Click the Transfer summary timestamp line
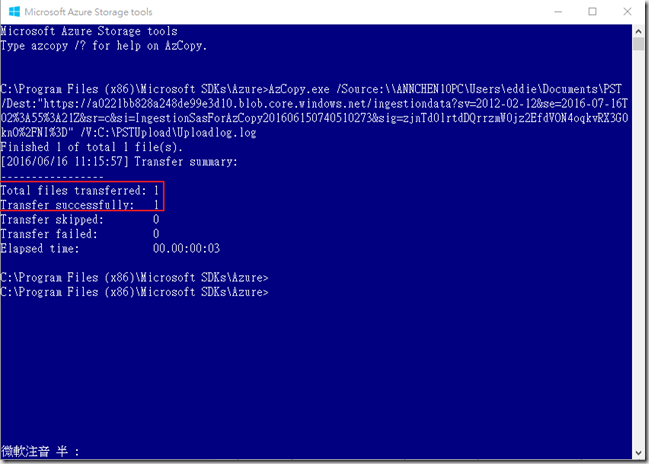The width and height of the screenshot is (649, 464). (120, 161)
